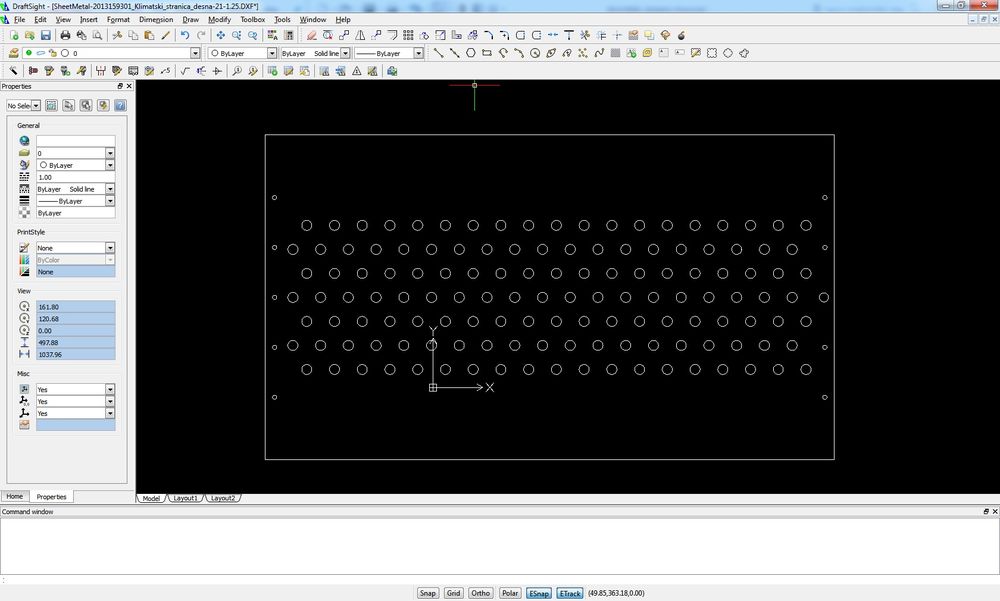Open the layer dropdown in the toolbar

pos(195,53)
